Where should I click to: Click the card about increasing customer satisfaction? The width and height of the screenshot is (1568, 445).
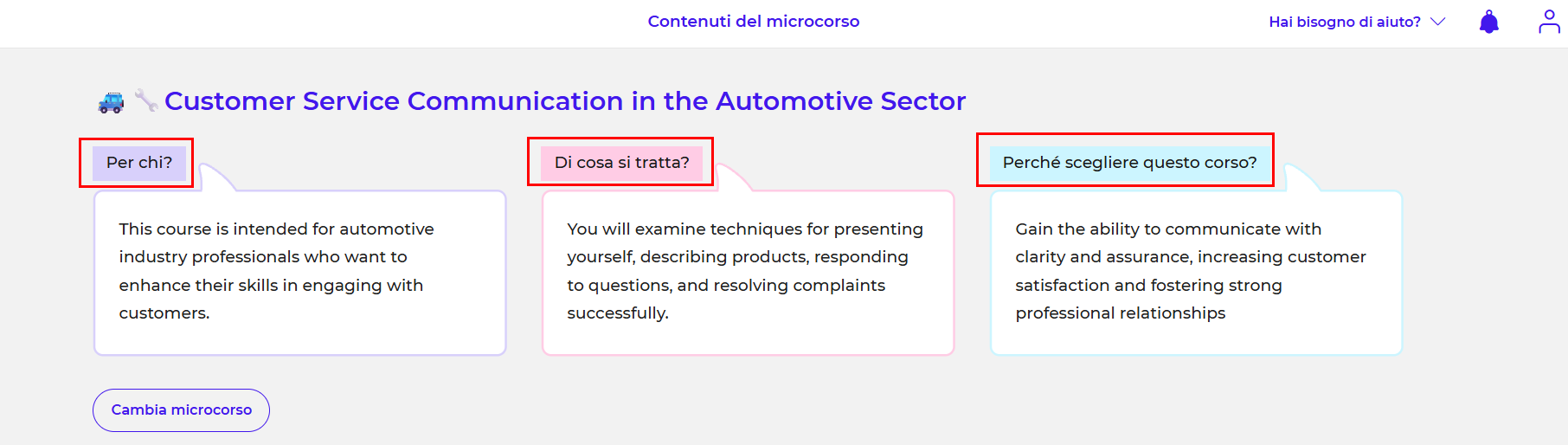click(1196, 272)
